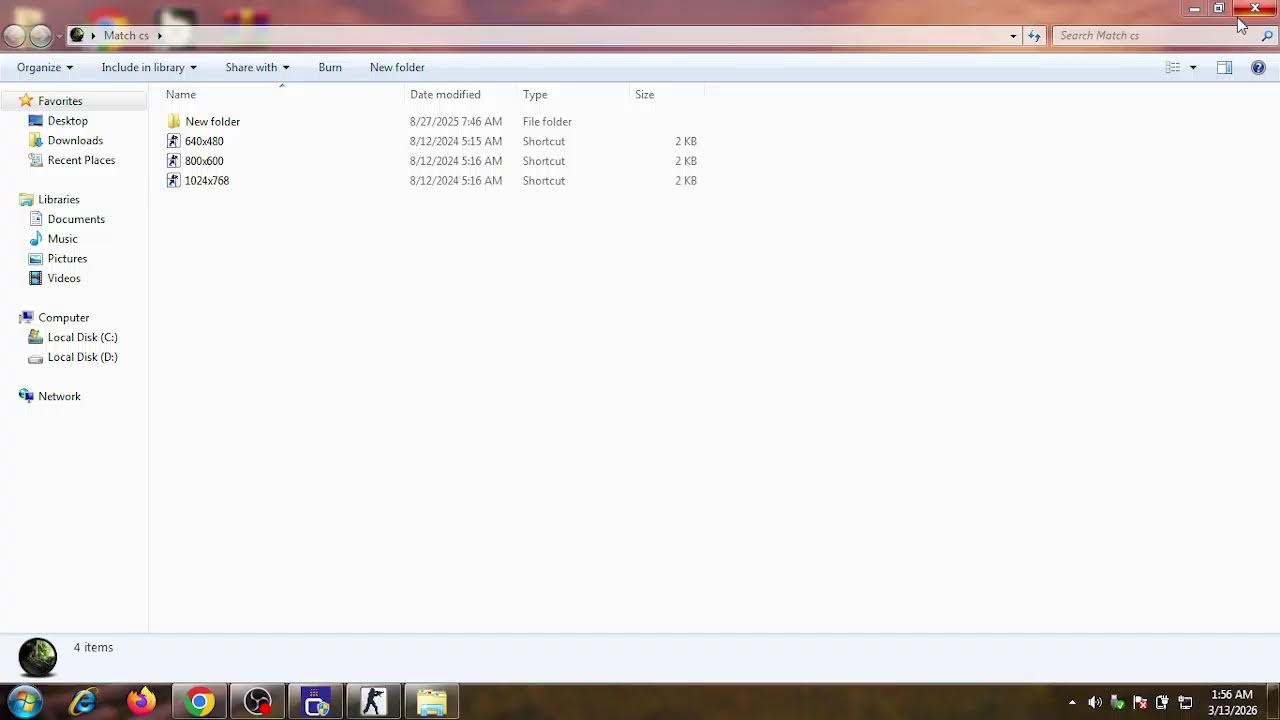This screenshot has height=720, width=1280.
Task: Select the New folder item icon
Action: tap(174, 121)
